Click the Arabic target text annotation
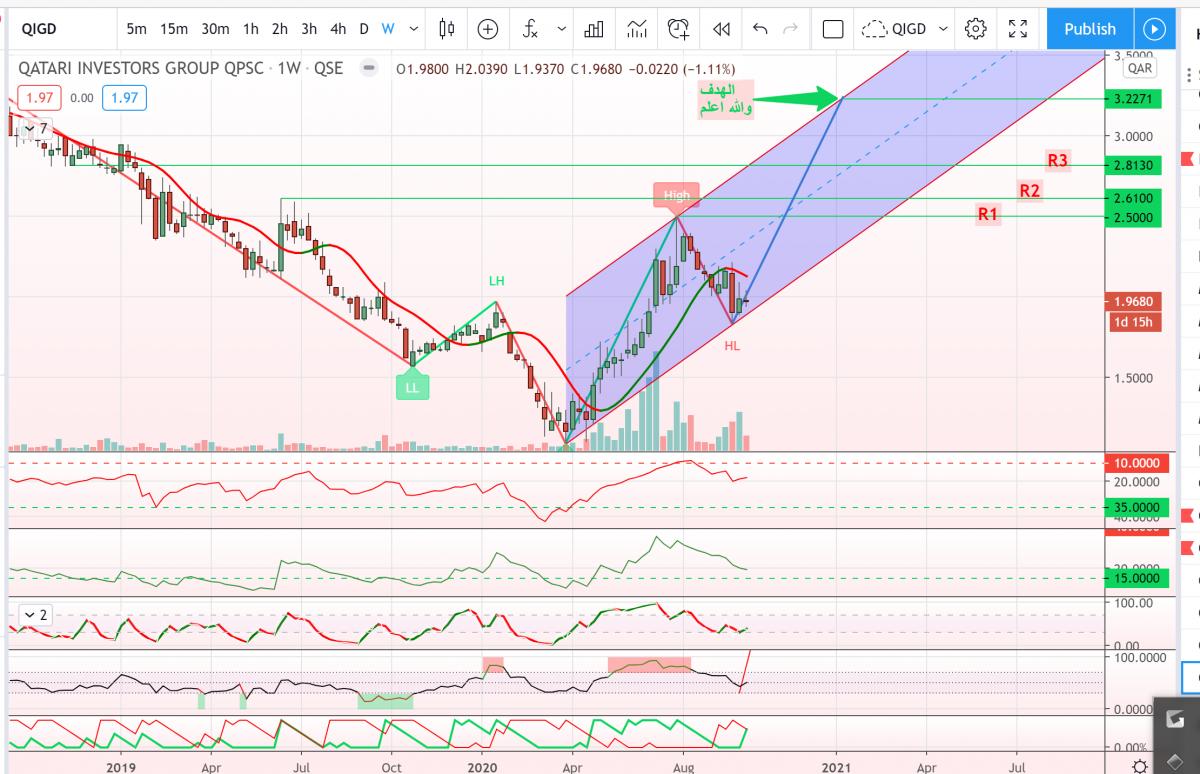This screenshot has height=774, width=1200. pyautogui.click(x=726, y=100)
